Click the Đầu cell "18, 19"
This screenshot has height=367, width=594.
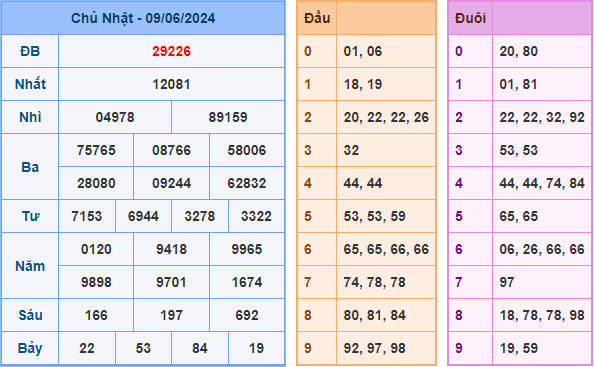[x=386, y=84]
